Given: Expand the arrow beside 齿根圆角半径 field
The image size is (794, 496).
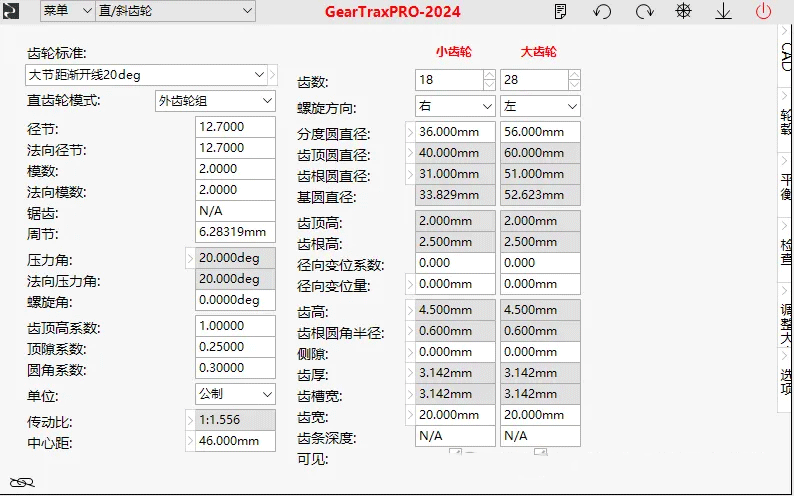Looking at the screenshot, I should point(410,331).
